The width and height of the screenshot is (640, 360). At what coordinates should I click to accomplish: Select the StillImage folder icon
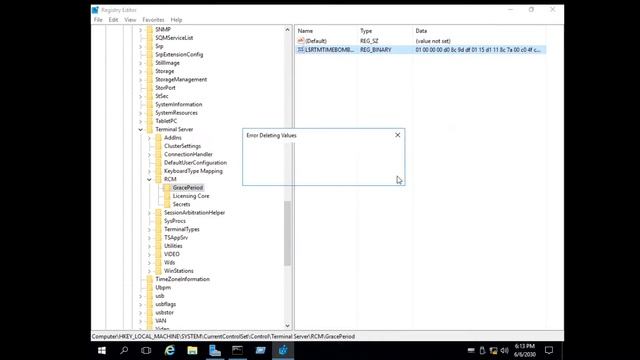150,62
